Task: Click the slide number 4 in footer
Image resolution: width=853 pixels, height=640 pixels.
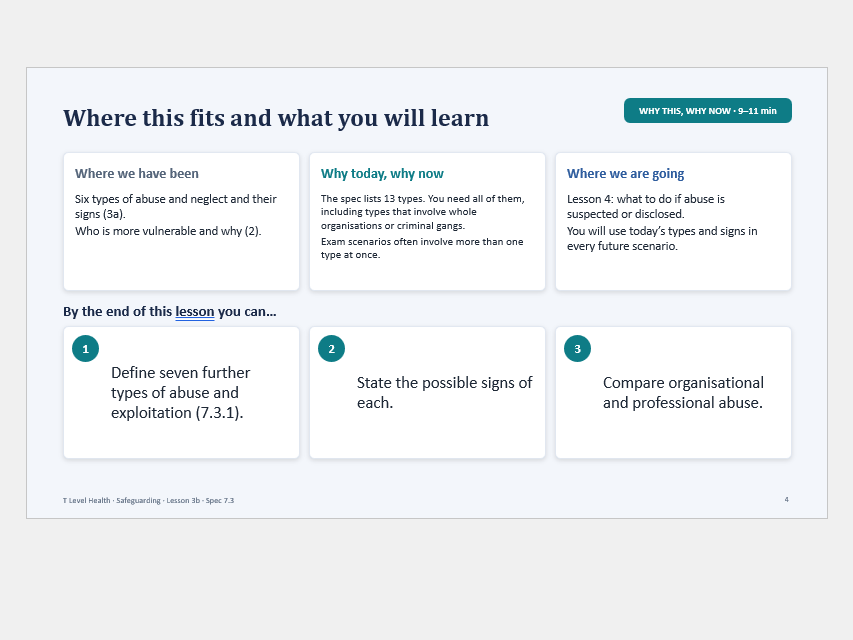Action: click(x=787, y=500)
